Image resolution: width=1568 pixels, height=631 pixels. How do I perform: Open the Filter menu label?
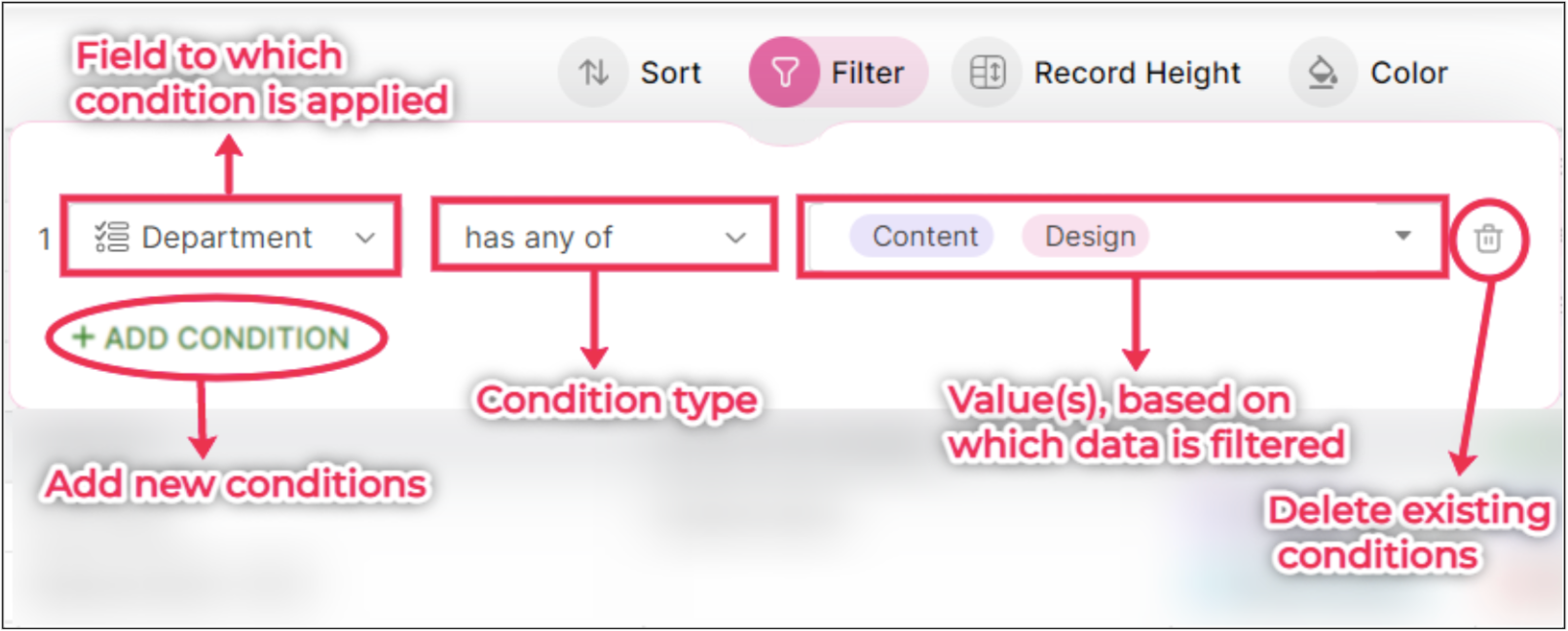coord(867,73)
